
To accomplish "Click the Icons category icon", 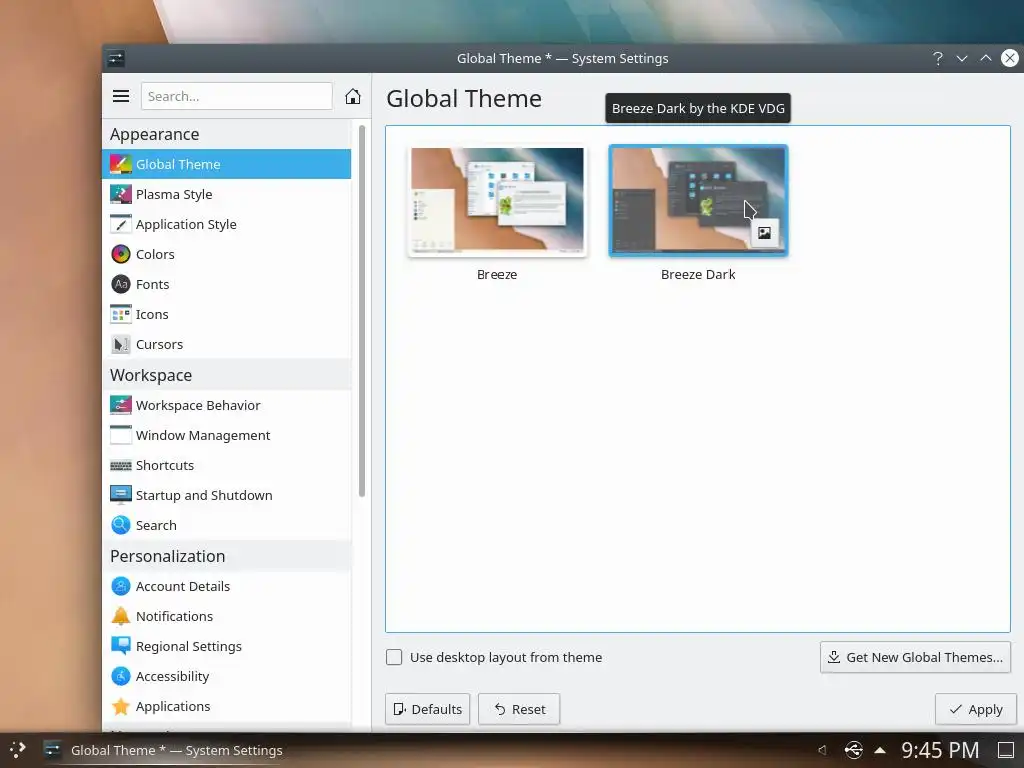I will [121, 314].
